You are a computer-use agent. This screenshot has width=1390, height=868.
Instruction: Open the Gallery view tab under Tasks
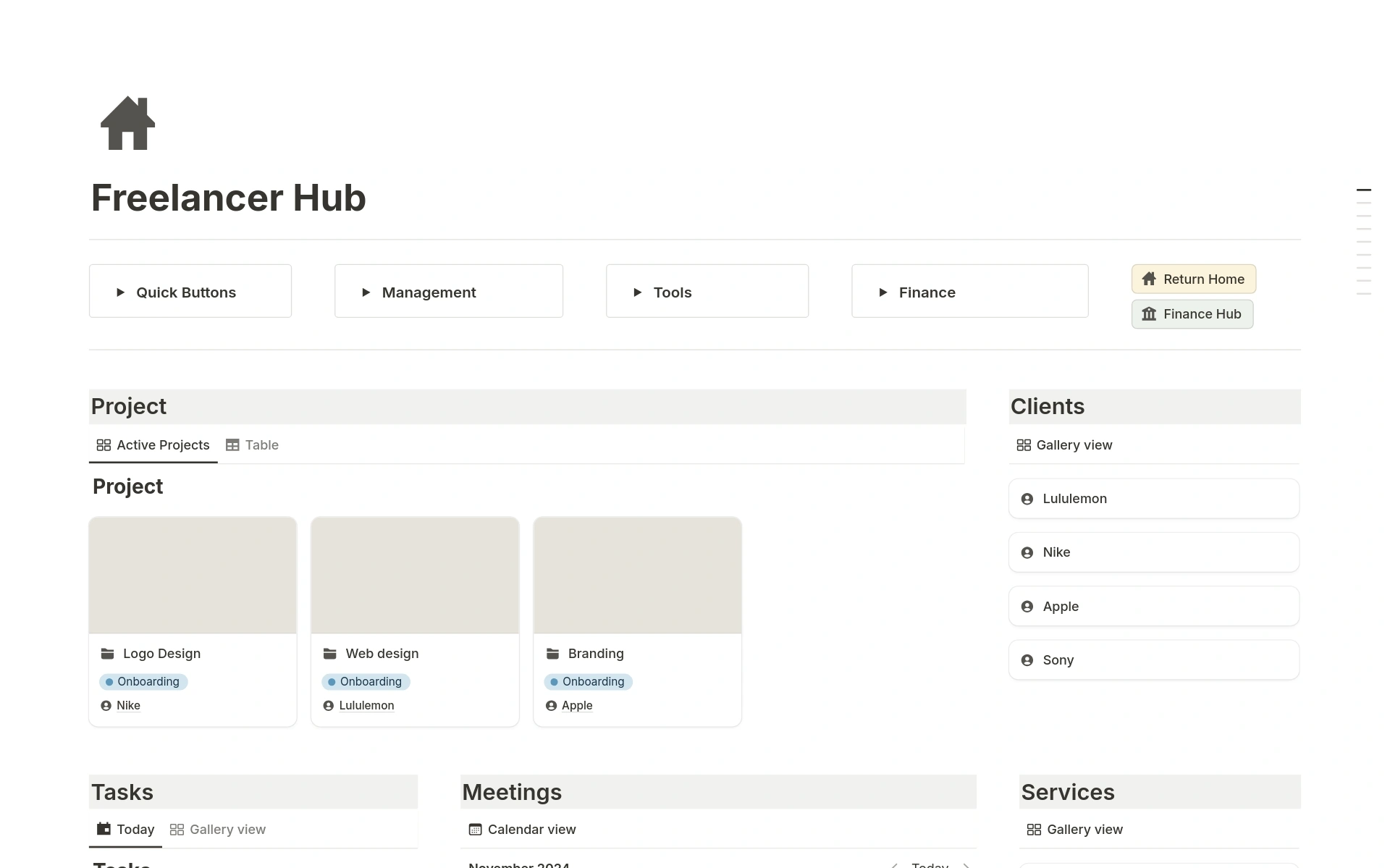click(218, 830)
